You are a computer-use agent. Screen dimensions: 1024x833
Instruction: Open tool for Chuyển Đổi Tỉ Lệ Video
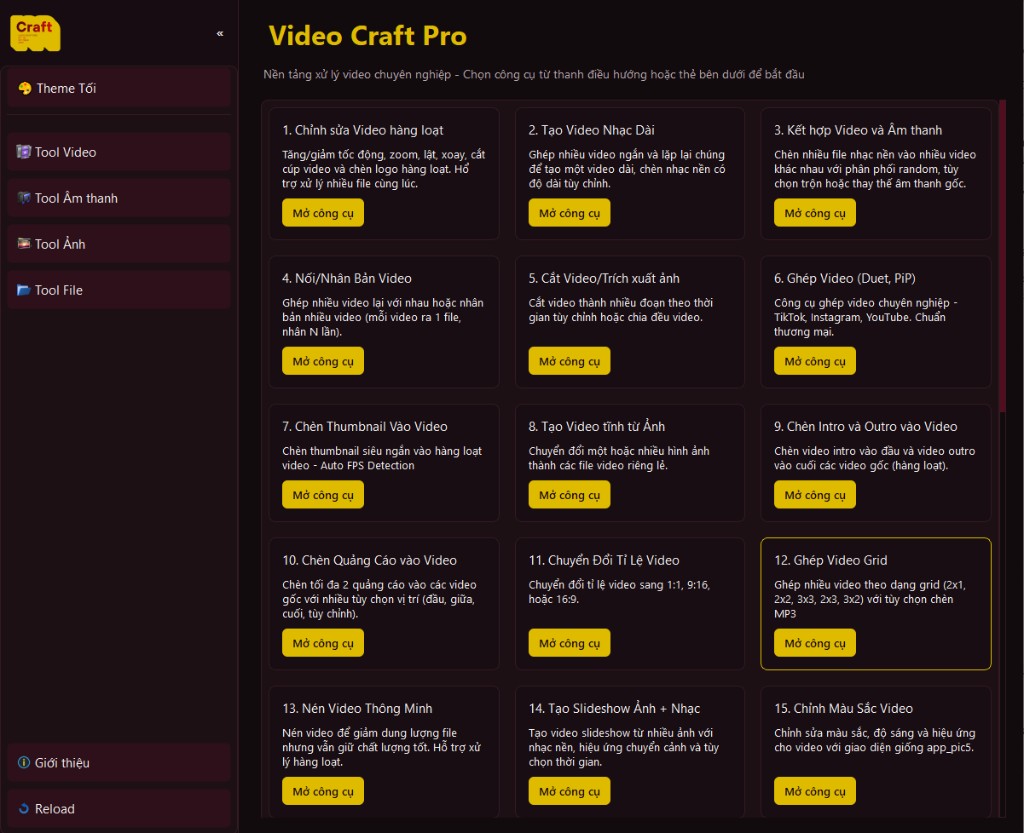[569, 643]
